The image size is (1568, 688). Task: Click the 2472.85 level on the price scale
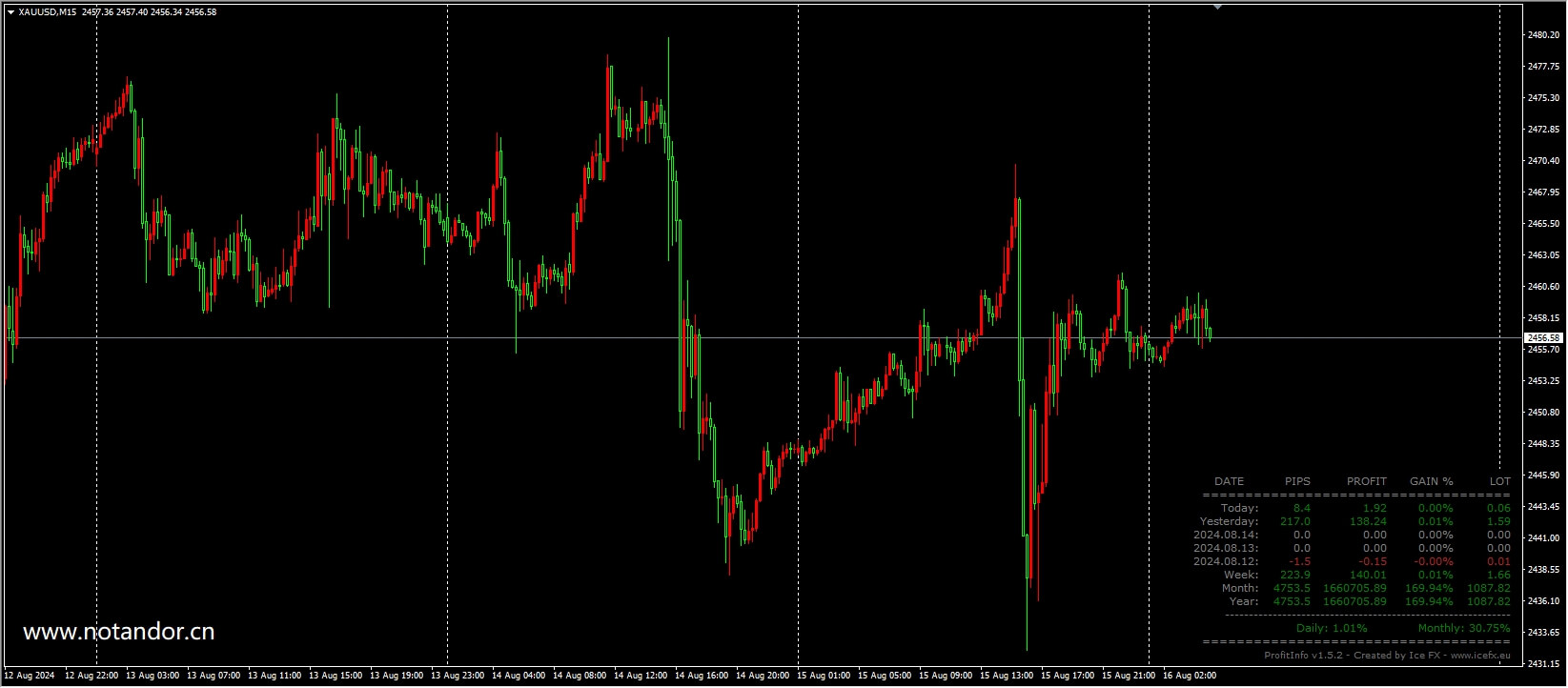pyautogui.click(x=1543, y=130)
